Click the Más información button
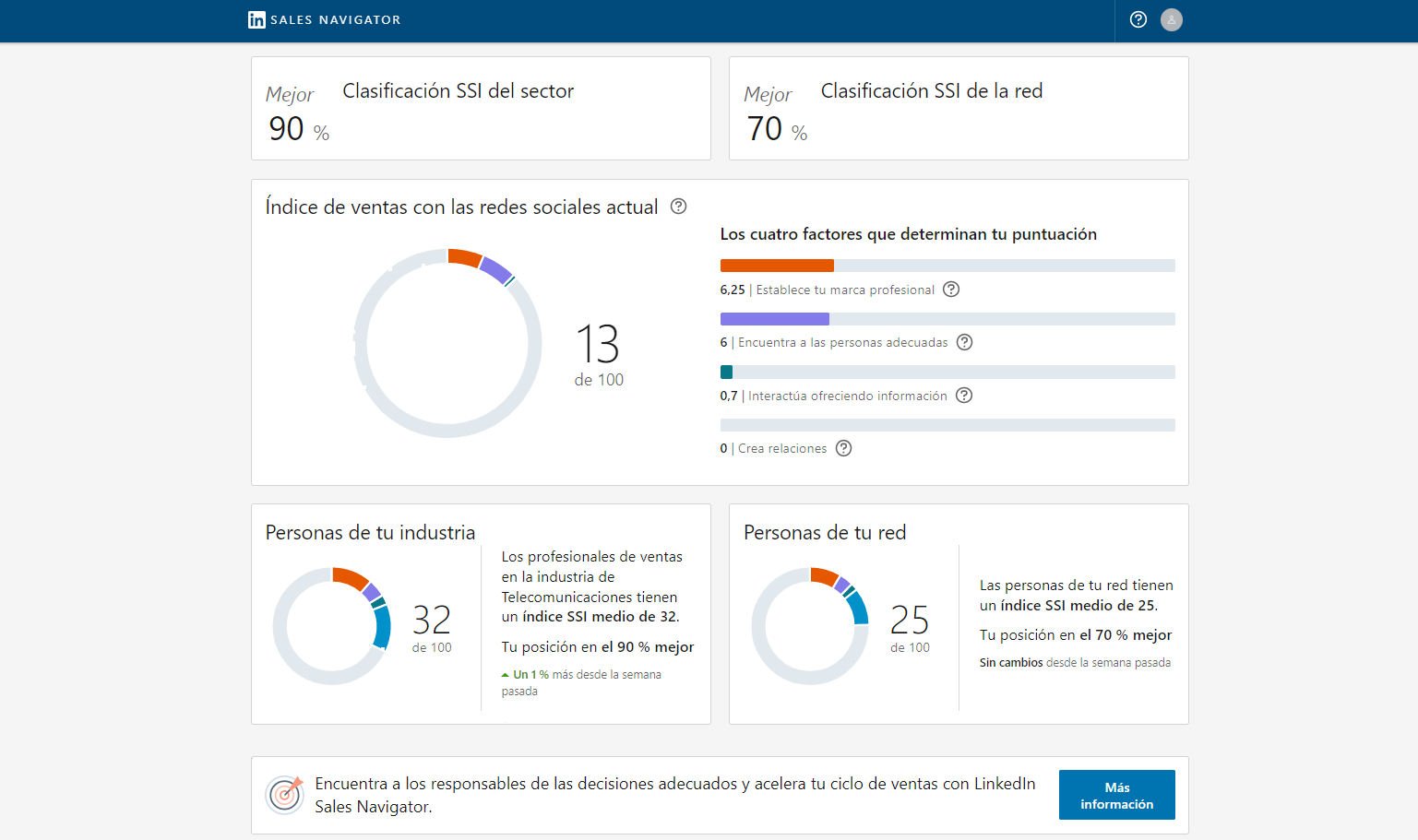Image resolution: width=1418 pixels, height=840 pixels. 1117,795
